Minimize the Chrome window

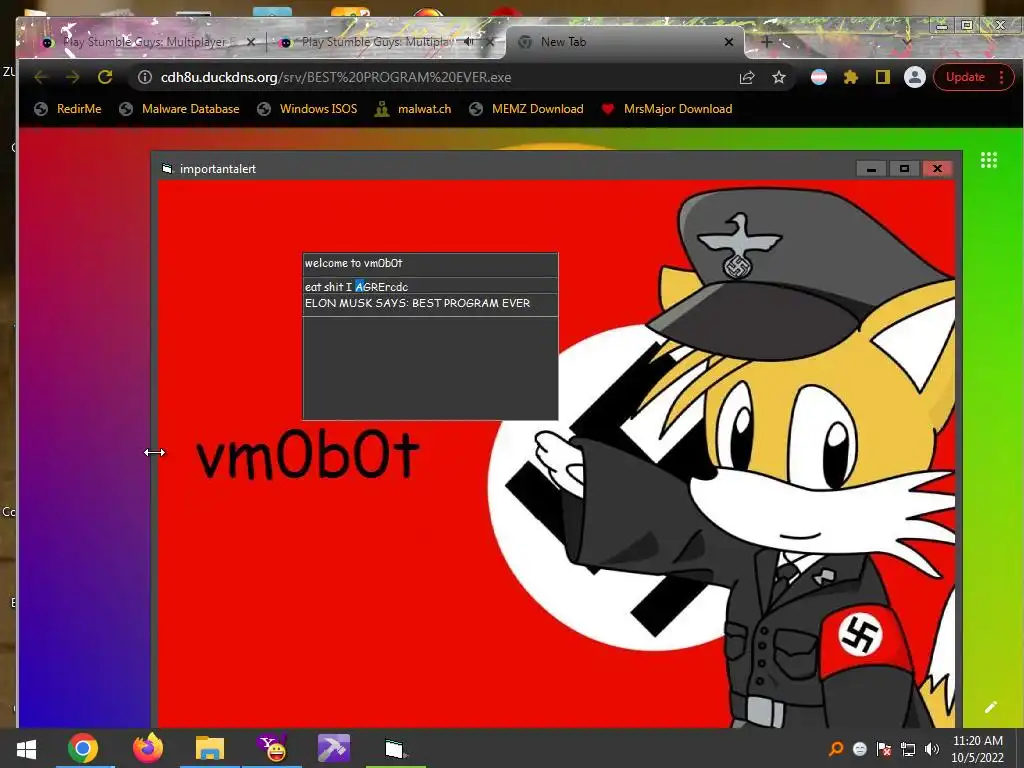[941, 26]
